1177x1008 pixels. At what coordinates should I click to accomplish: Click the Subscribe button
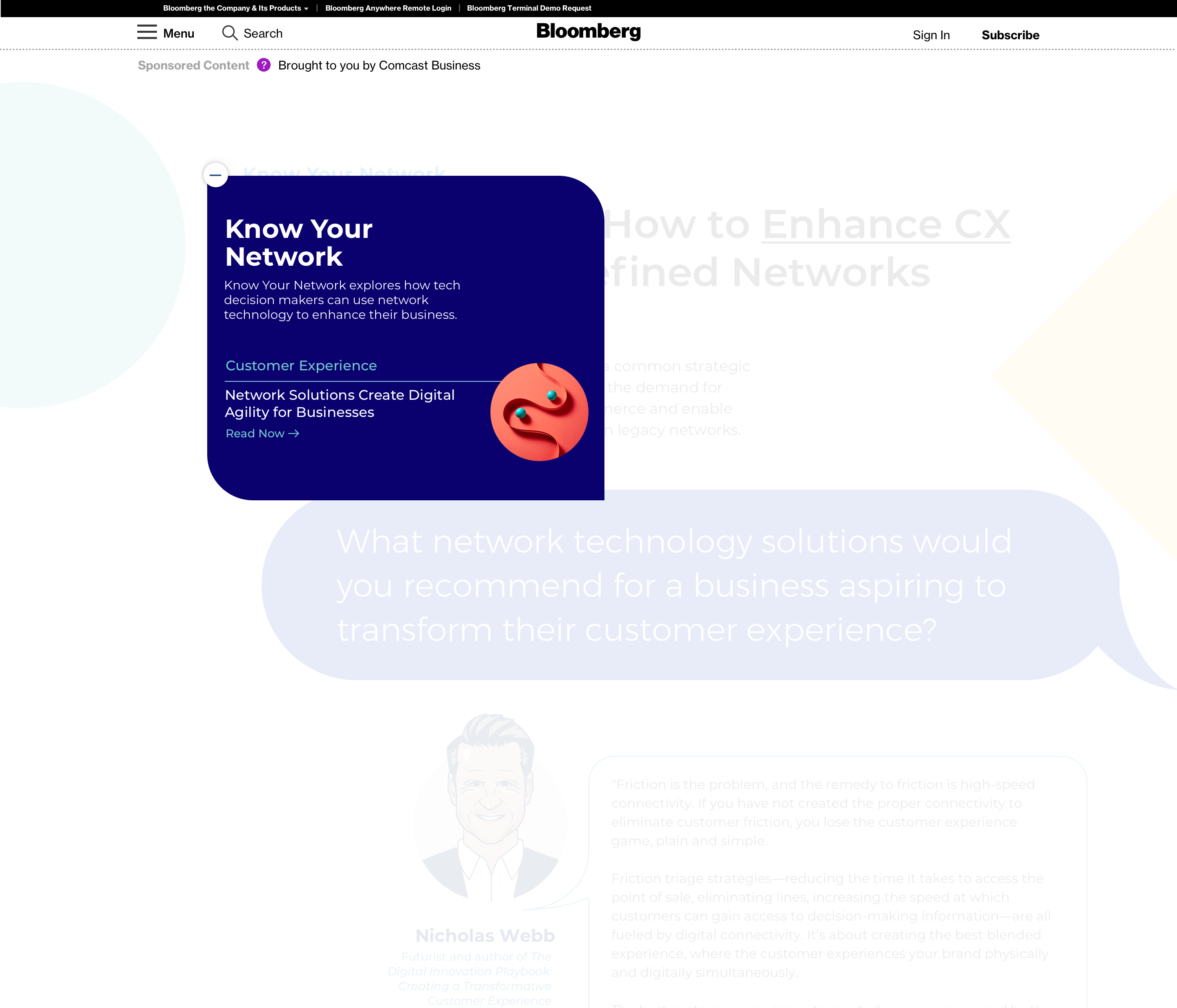pos(1010,35)
